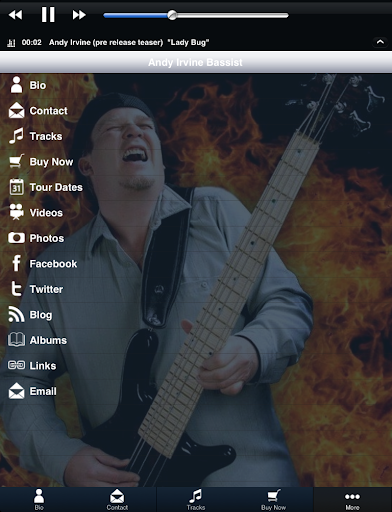The height and width of the screenshot is (512, 392).
Task: Click the playback progress slider knob
Action: pyautogui.click(x=172, y=15)
